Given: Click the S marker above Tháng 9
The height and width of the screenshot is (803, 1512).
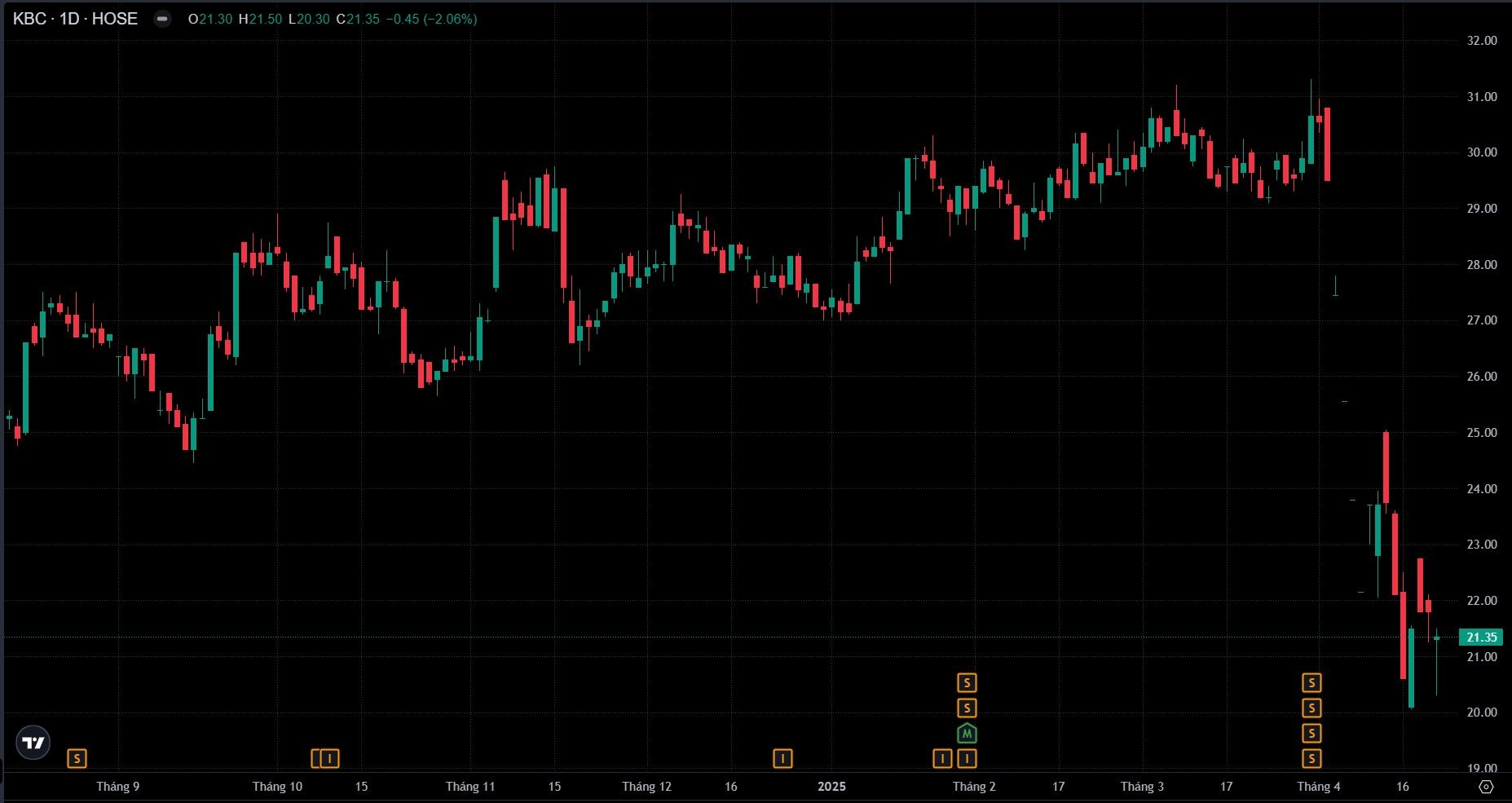Looking at the screenshot, I should pos(77,759).
